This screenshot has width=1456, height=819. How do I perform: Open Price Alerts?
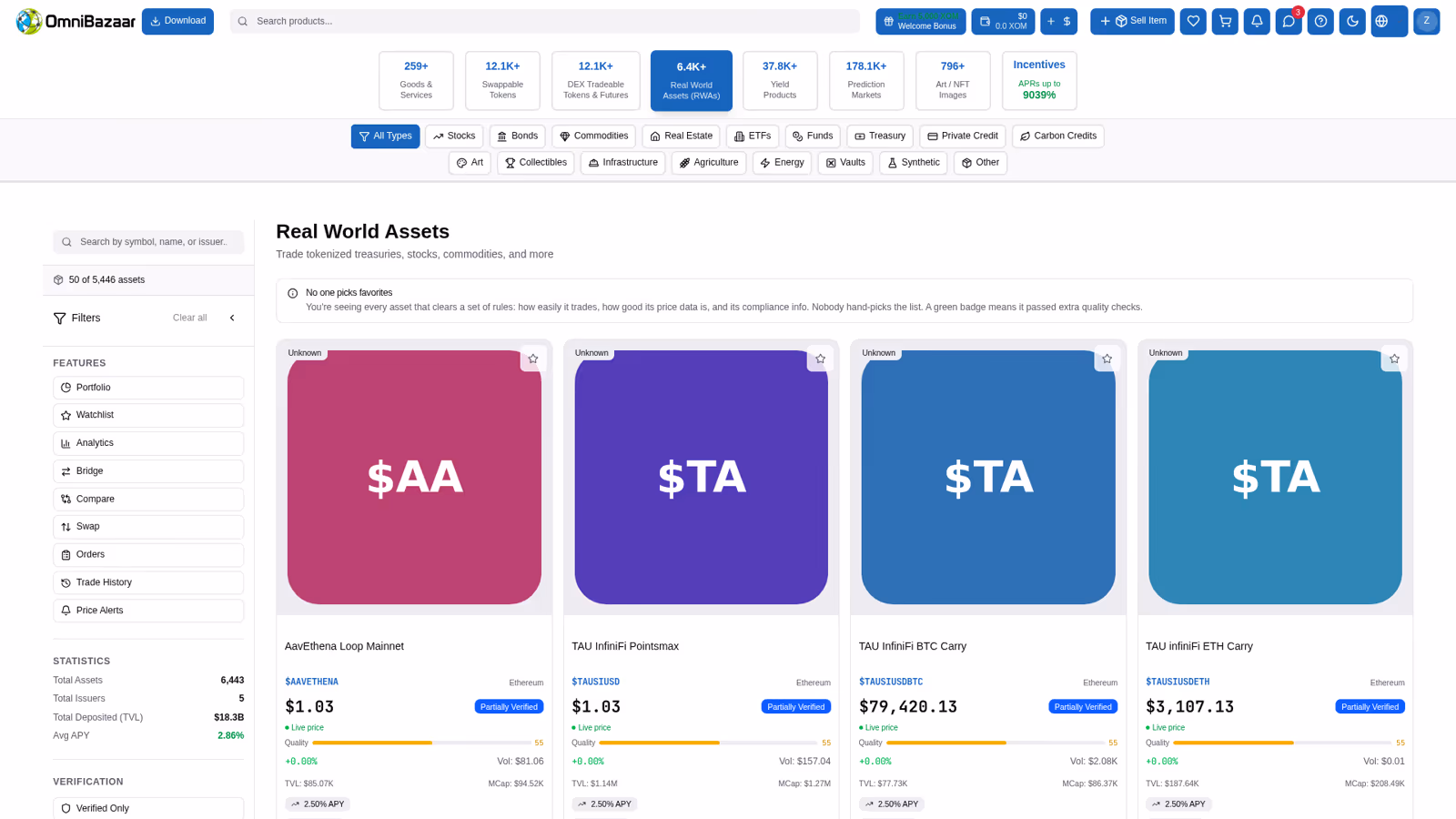click(148, 611)
